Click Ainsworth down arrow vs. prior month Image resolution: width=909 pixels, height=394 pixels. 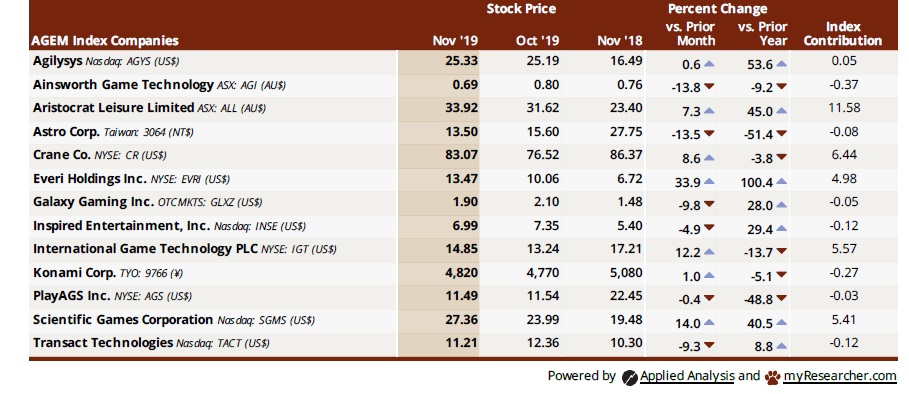coord(708,87)
